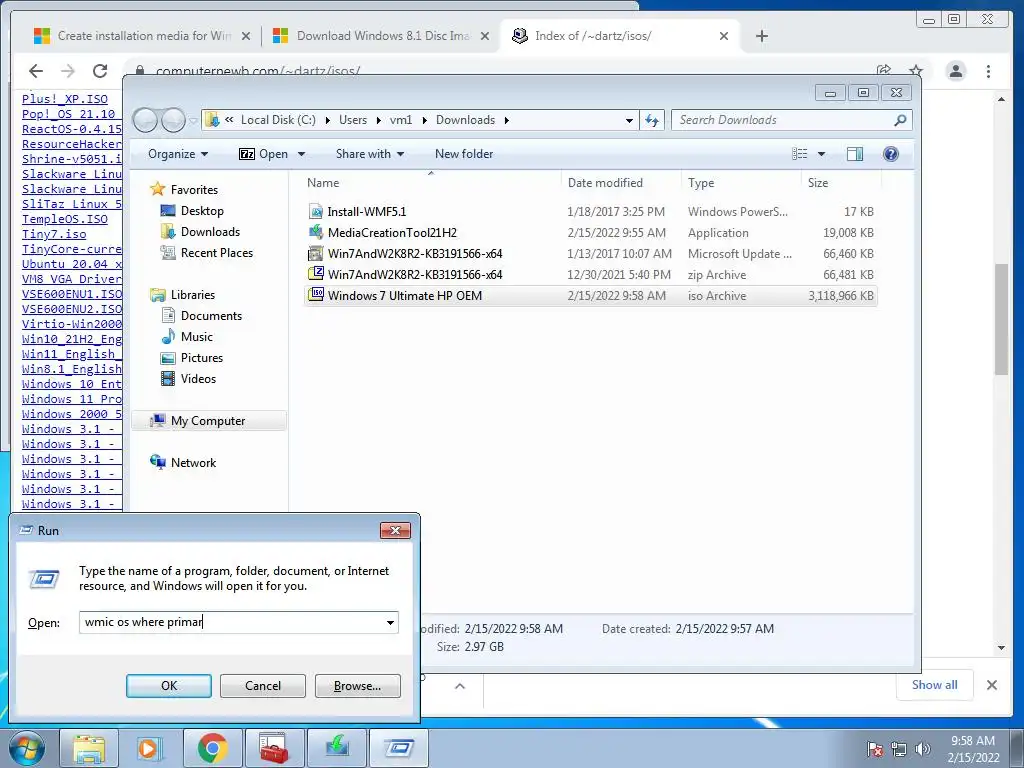Click the Run dialog Open text field
The image size is (1024, 768).
tap(232, 622)
